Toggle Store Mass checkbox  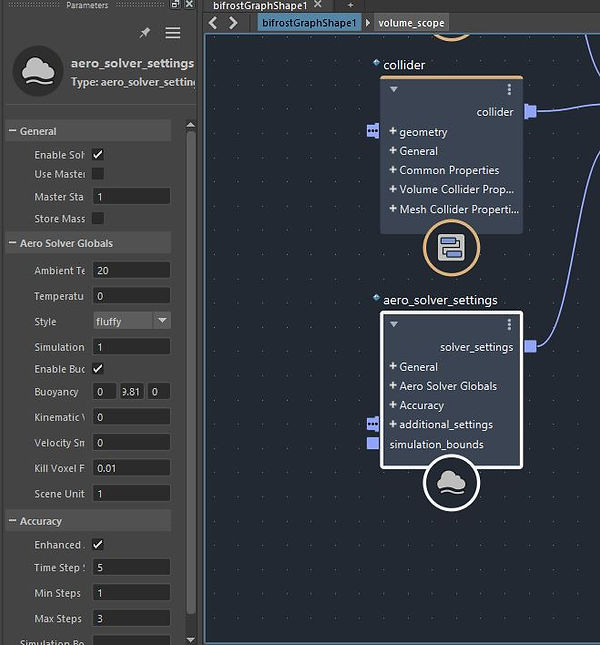coord(98,218)
